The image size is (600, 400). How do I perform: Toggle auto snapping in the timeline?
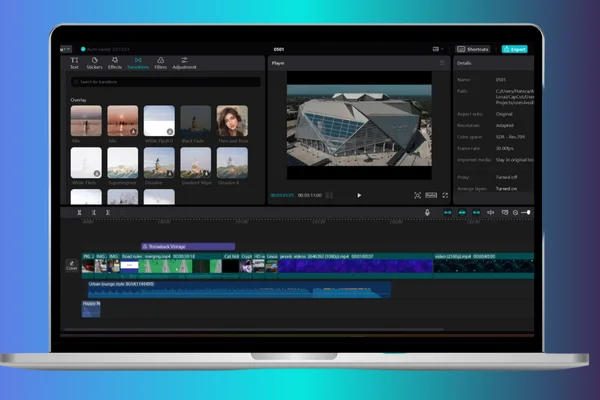462,212
